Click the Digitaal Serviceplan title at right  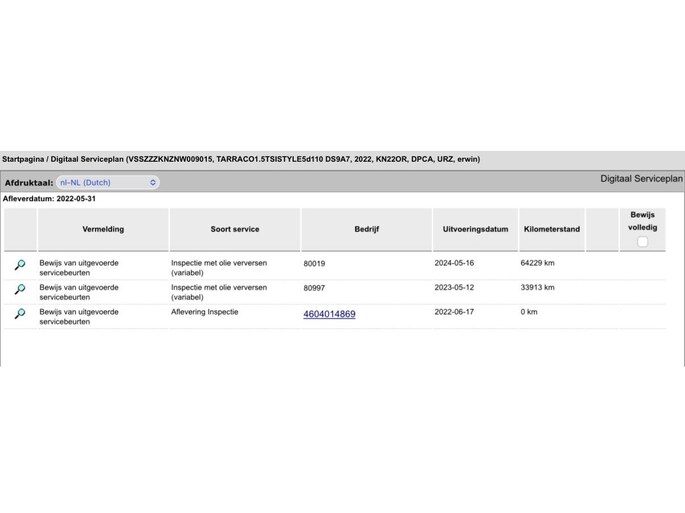click(641, 179)
